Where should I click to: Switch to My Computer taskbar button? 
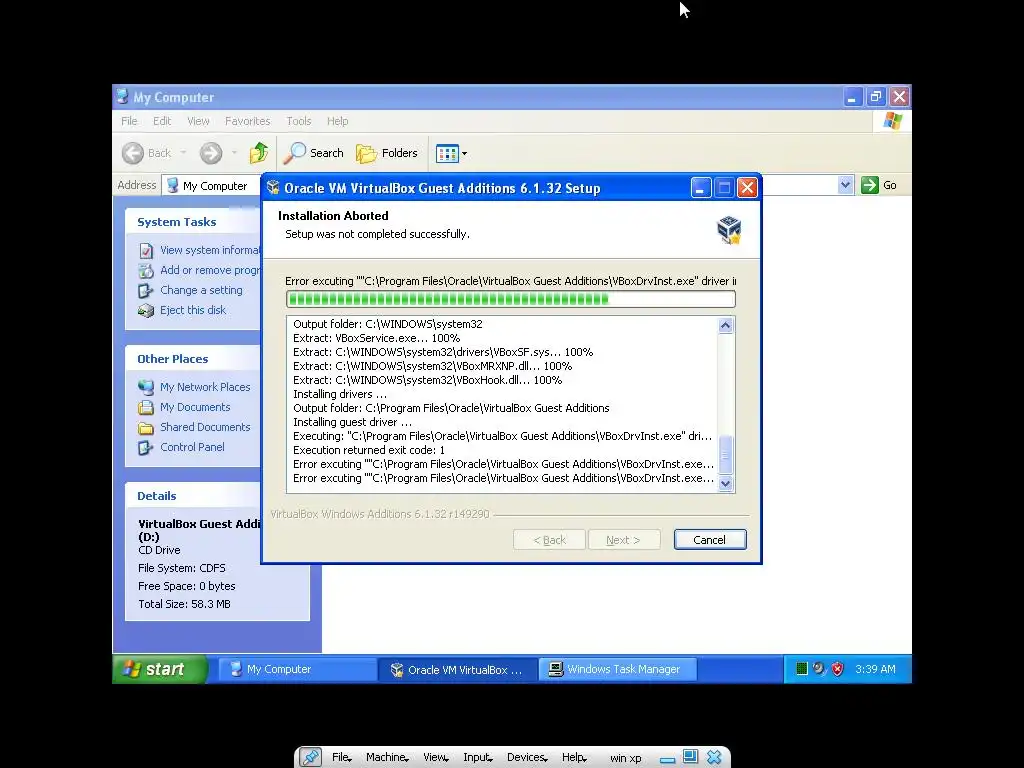click(297, 669)
